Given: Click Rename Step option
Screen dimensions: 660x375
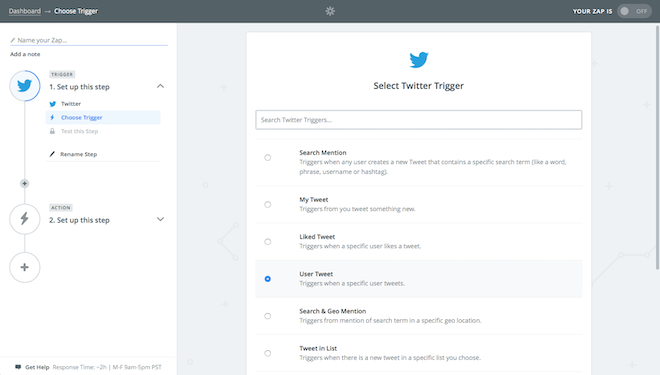Looking at the screenshot, I should 78,154.
